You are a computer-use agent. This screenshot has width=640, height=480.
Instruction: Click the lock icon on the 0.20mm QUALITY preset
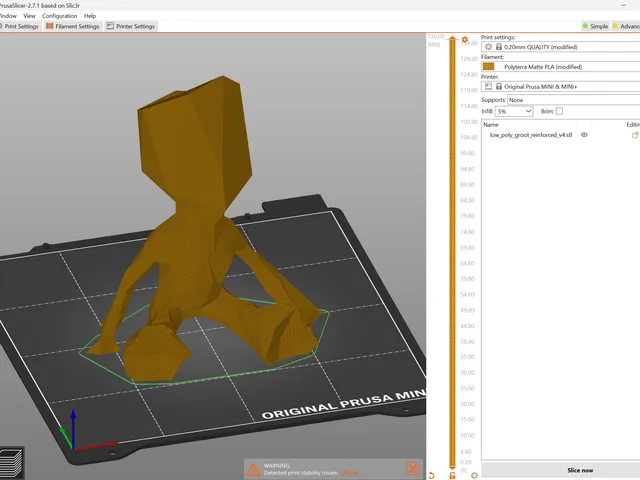coord(499,47)
